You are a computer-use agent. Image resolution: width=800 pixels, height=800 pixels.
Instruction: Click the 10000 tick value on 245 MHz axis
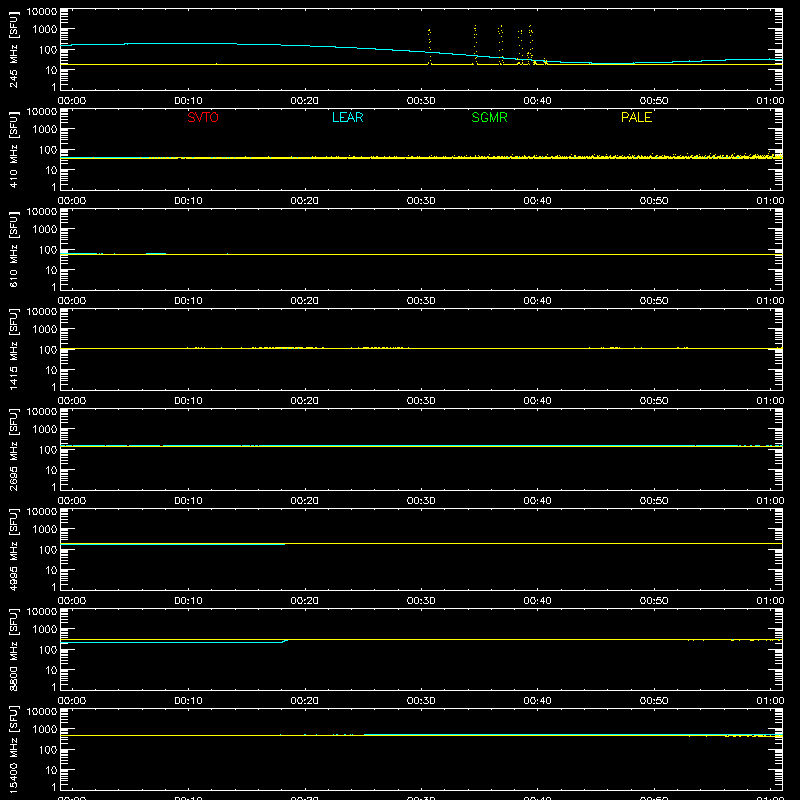pyautogui.click(x=42, y=12)
